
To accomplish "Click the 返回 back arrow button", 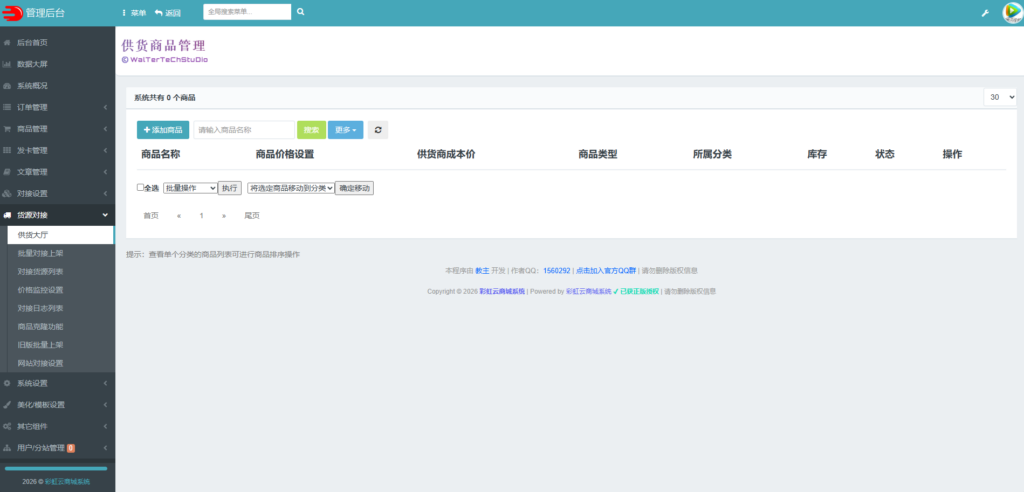I will point(168,13).
